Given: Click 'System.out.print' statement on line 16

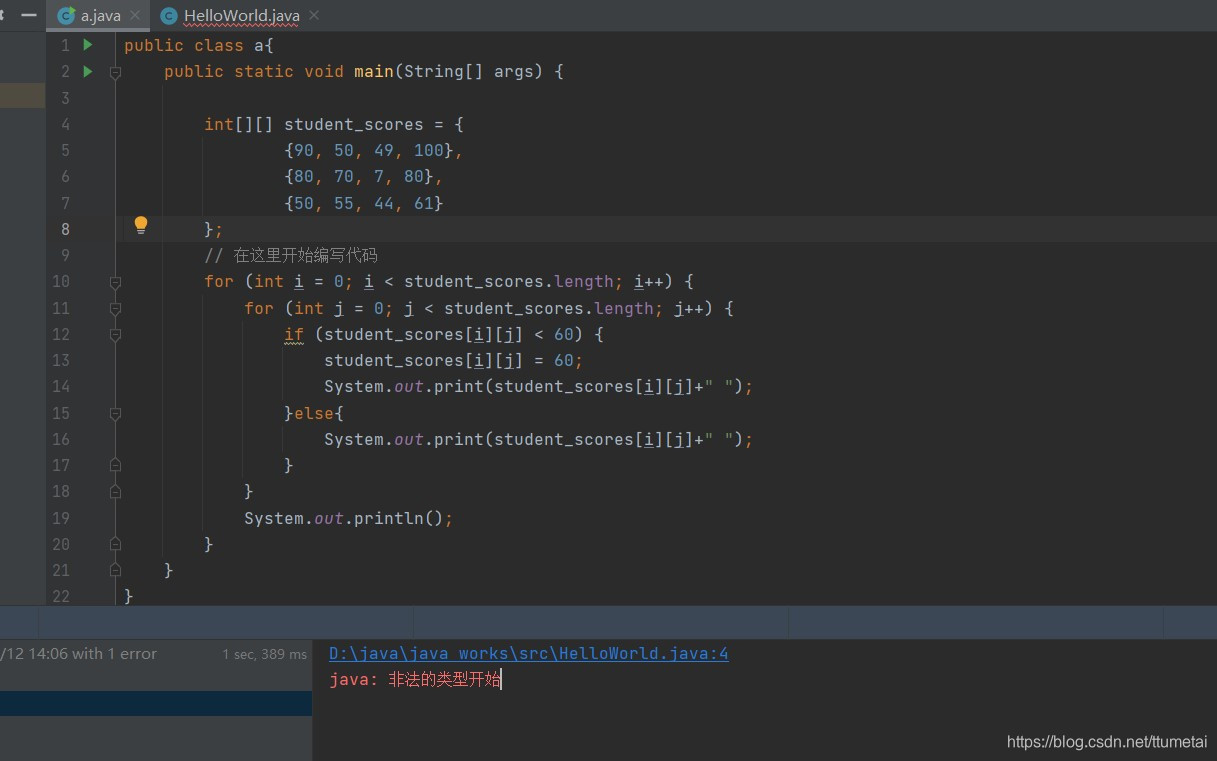Looking at the screenshot, I should tap(538, 439).
